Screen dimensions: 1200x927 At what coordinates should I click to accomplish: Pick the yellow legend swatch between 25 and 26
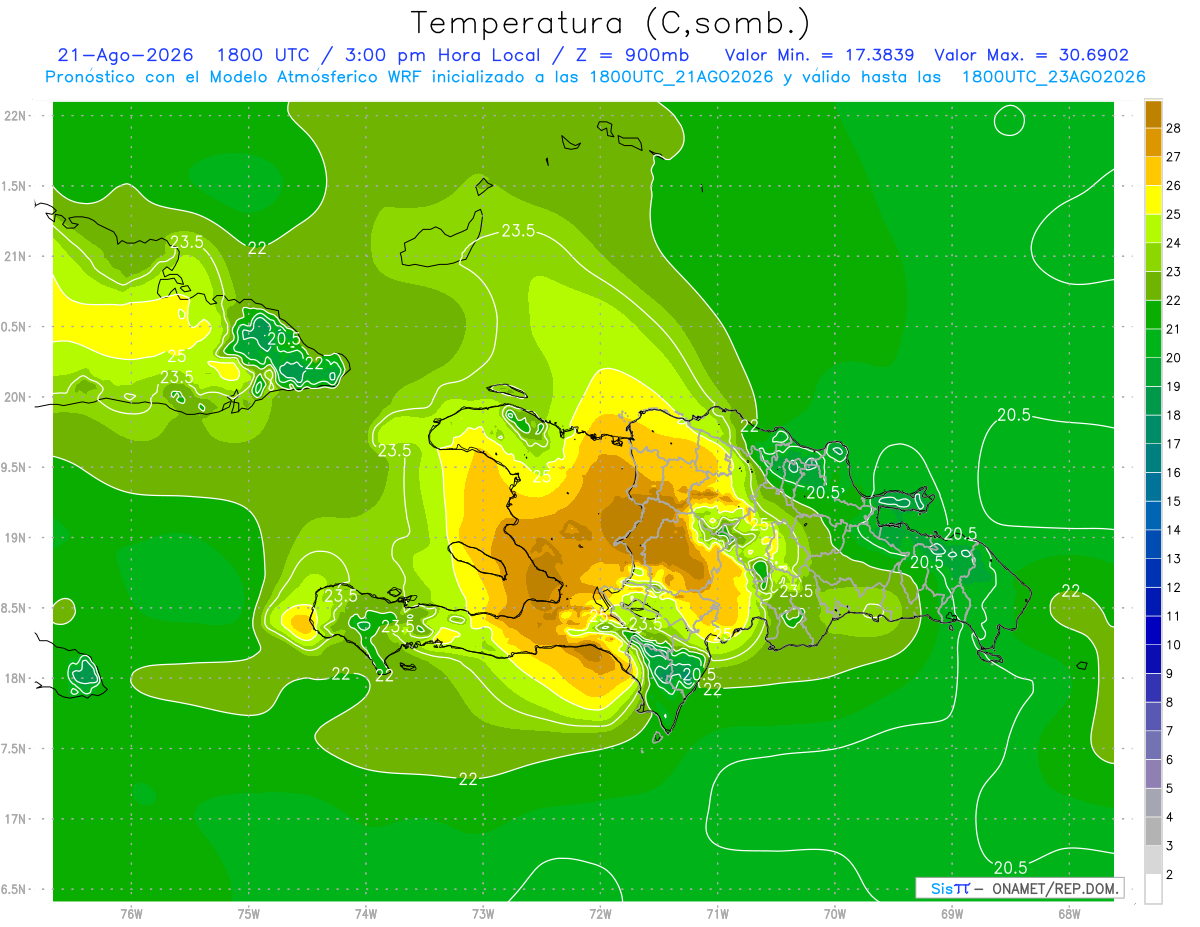coord(1153,200)
